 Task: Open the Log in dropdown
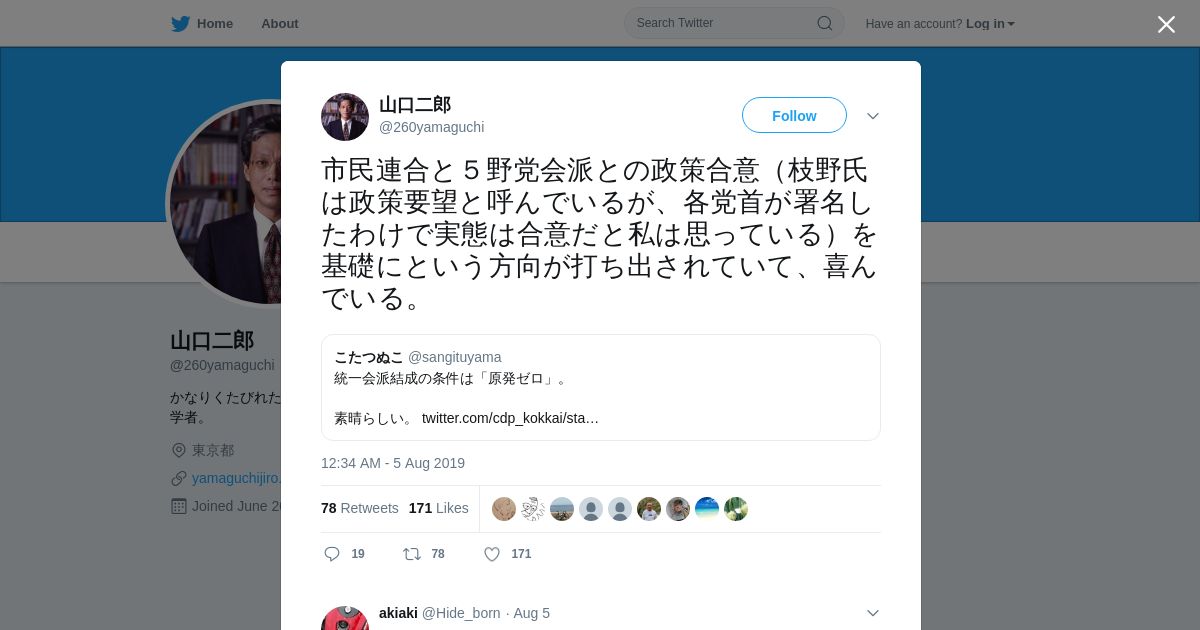coord(990,24)
